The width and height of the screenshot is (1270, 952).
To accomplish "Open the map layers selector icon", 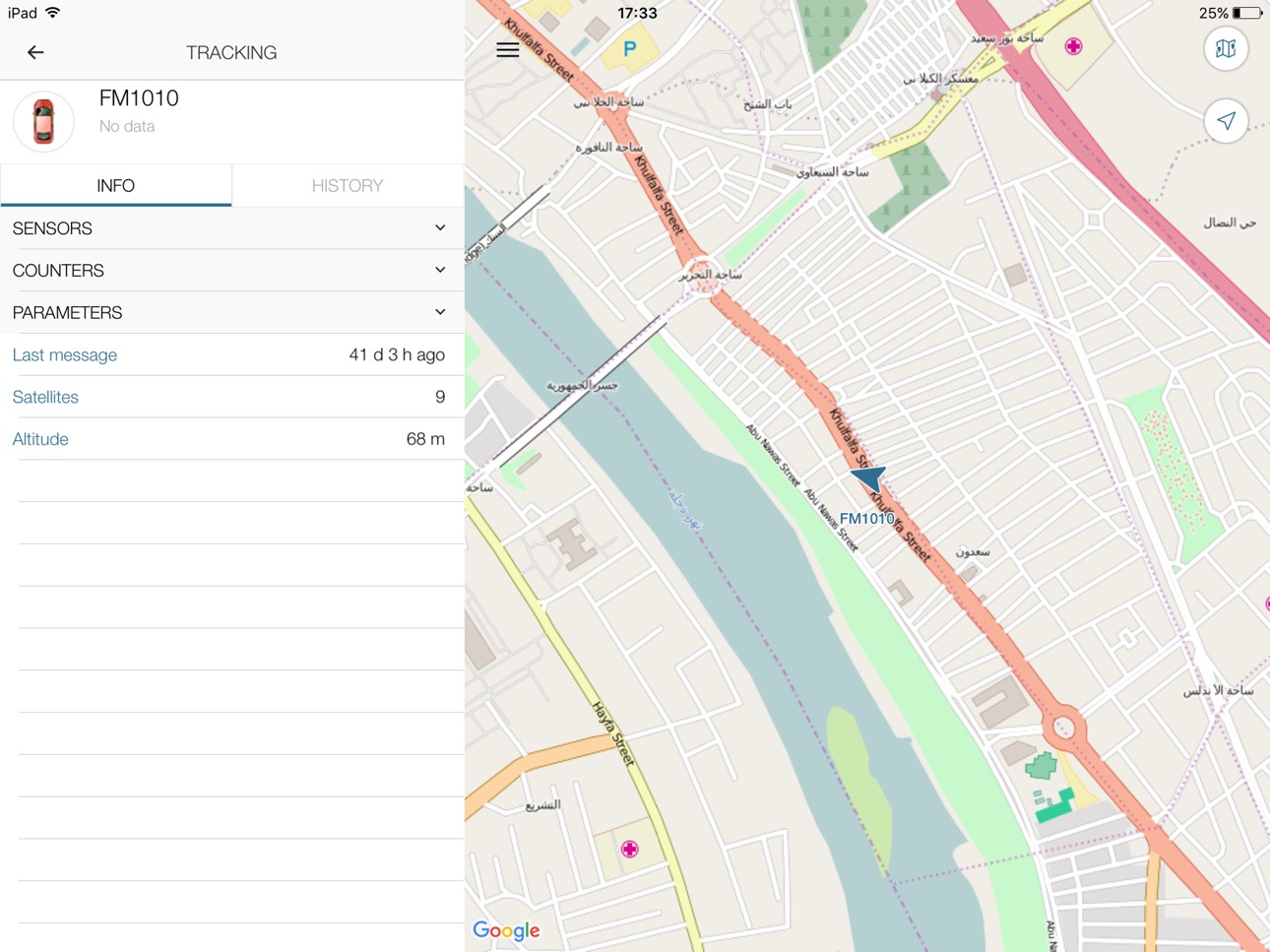I will [x=1226, y=49].
